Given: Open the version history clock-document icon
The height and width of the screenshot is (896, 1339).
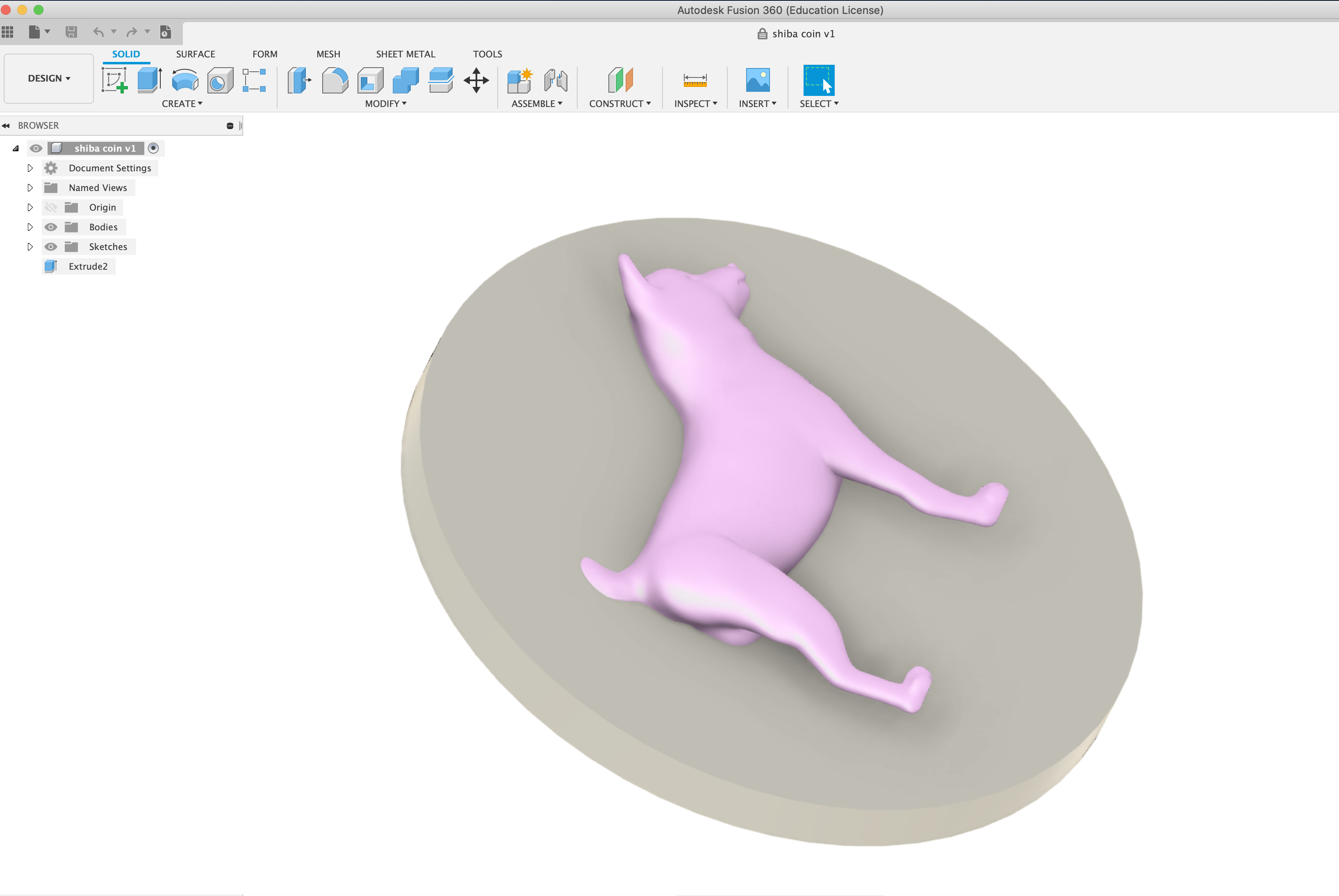Looking at the screenshot, I should coord(165,32).
